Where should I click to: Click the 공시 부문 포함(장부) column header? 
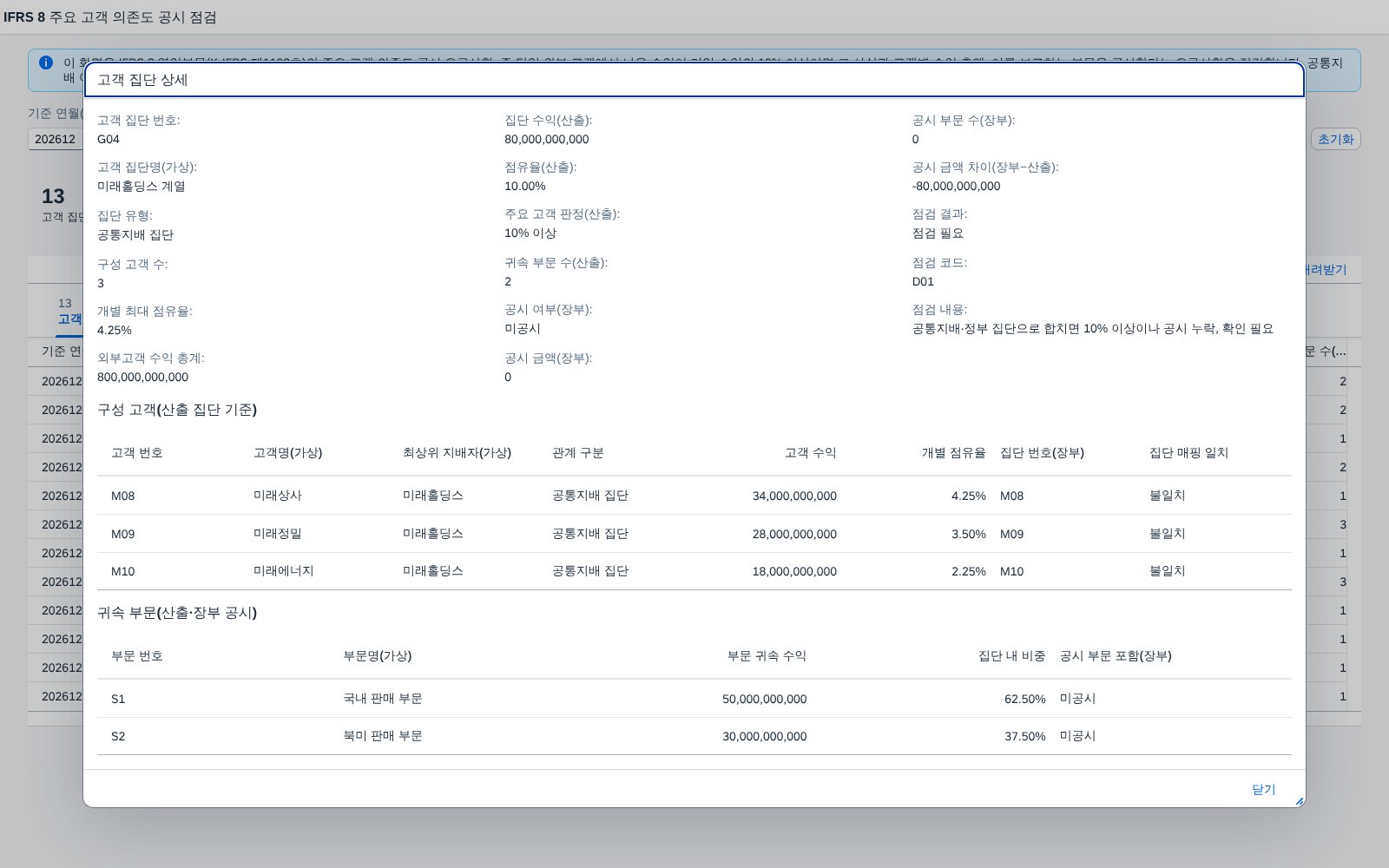click(1116, 656)
